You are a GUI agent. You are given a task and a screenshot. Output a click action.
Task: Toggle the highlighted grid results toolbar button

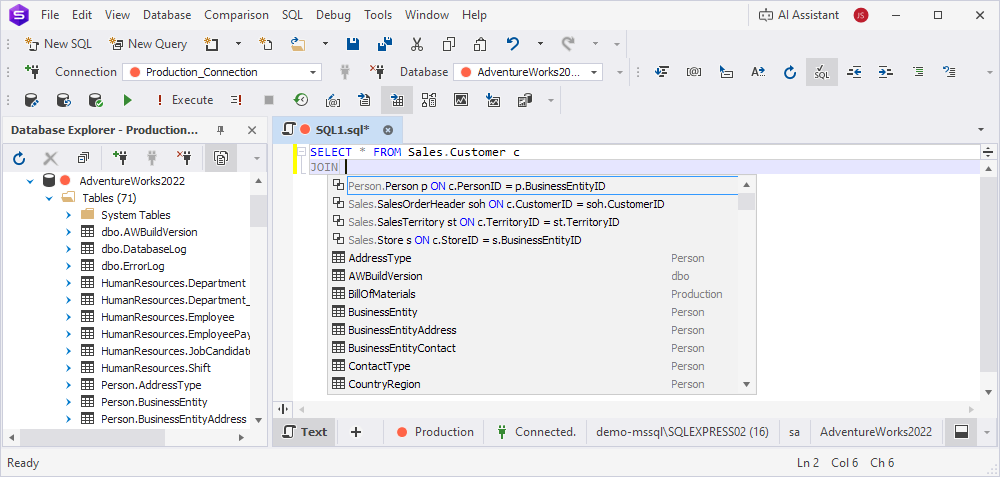tap(397, 100)
